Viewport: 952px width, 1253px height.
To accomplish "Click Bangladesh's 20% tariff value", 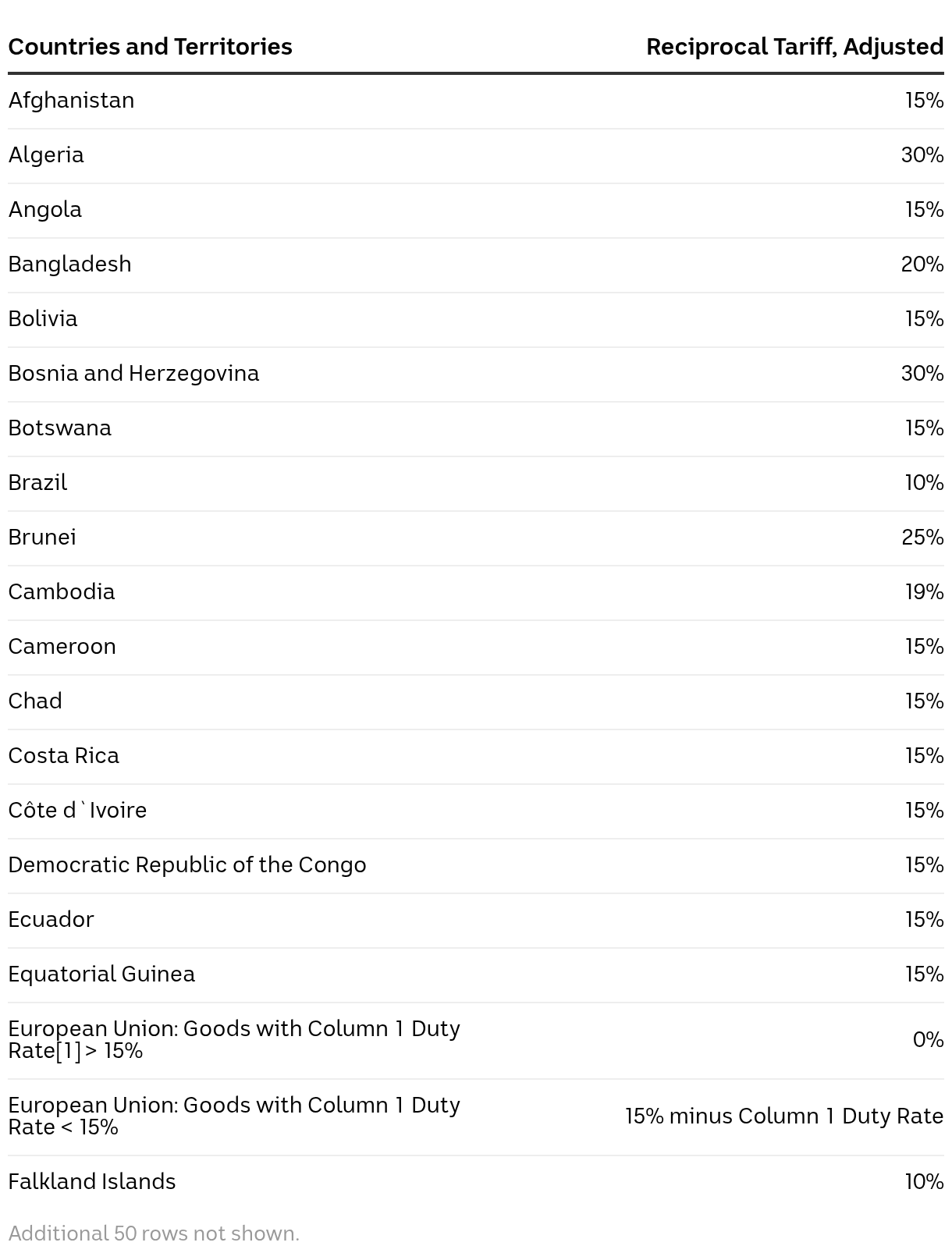I will click(922, 264).
